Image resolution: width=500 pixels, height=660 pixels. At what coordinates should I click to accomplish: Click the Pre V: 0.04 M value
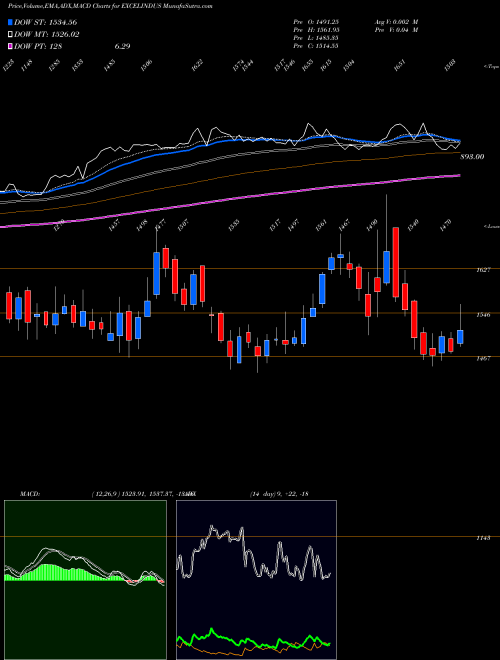(396, 30)
